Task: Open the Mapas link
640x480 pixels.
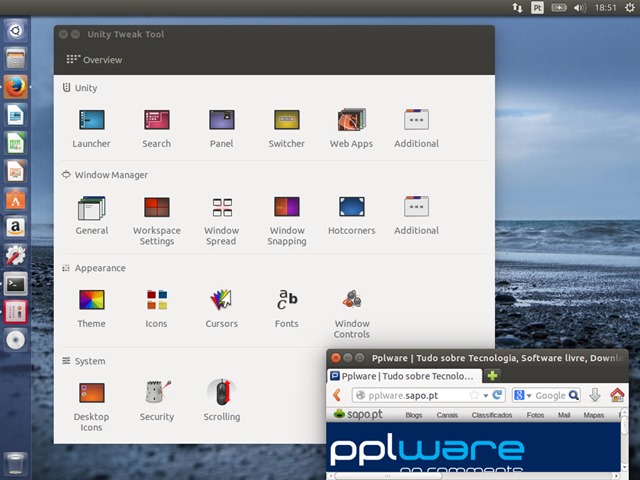Action: [x=593, y=415]
